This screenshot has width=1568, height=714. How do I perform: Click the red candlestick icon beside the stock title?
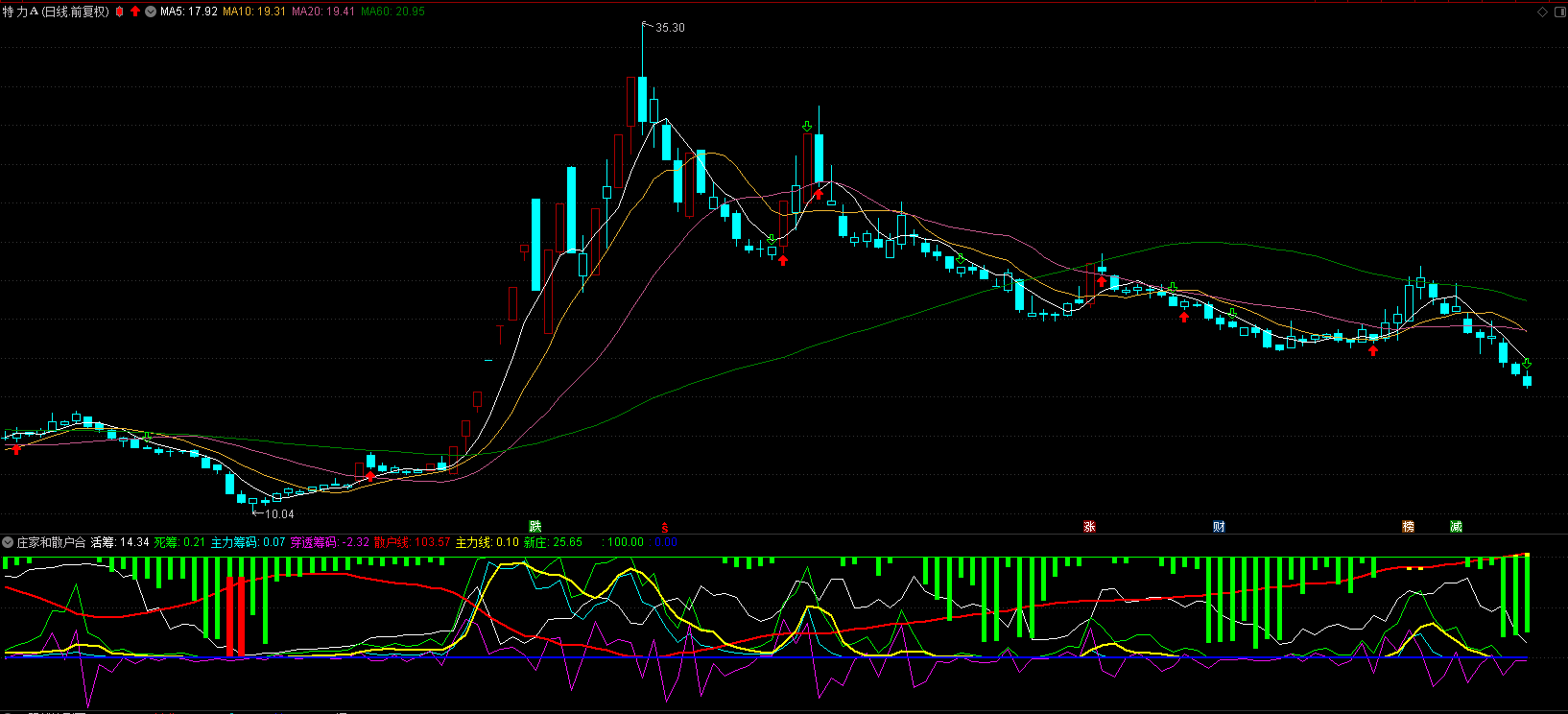[x=120, y=12]
